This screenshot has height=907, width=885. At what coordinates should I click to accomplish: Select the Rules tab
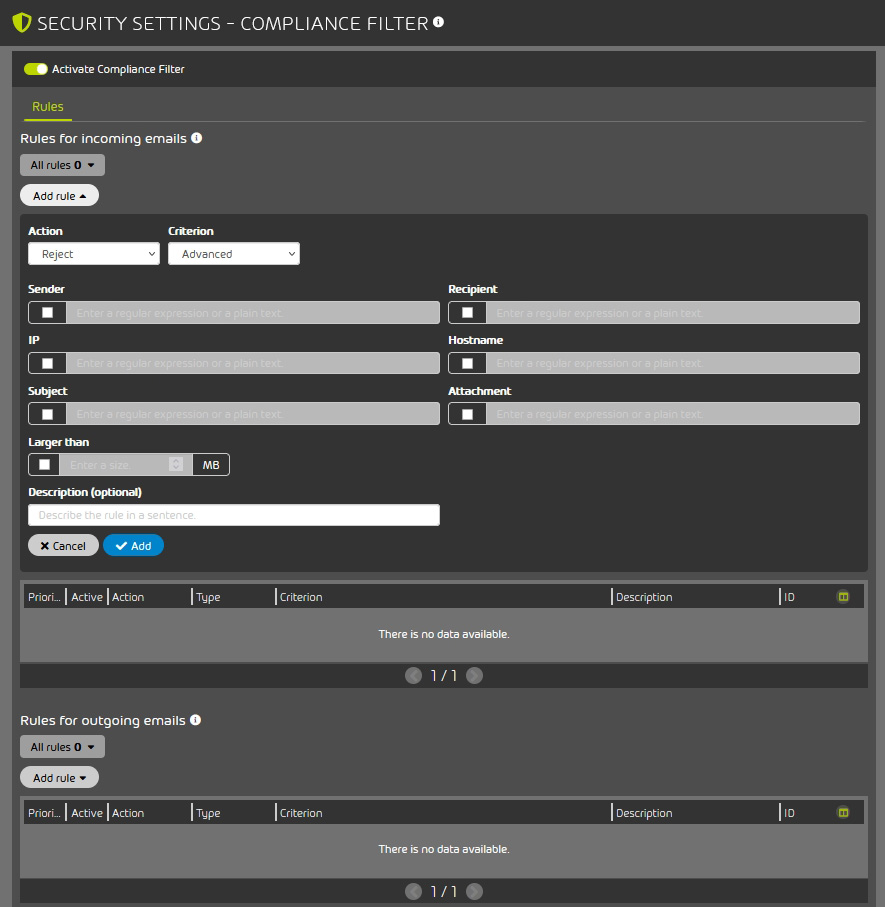tap(48, 107)
